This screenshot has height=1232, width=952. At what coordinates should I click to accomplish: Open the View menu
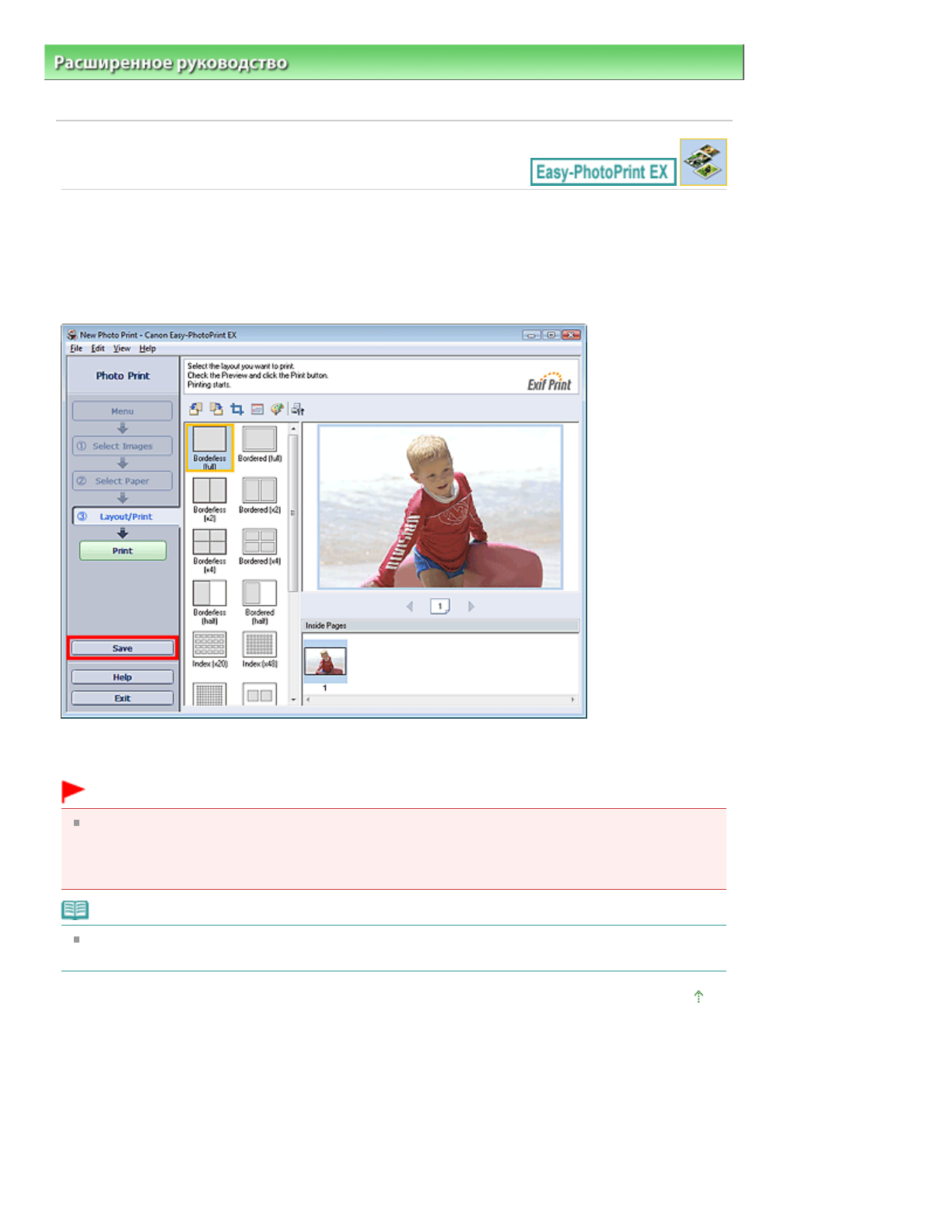pyautogui.click(x=122, y=348)
